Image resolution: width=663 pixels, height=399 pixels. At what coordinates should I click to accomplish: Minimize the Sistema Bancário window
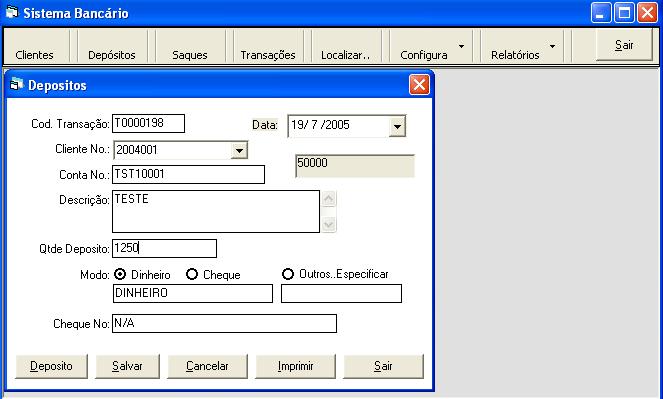pyautogui.click(x=601, y=13)
